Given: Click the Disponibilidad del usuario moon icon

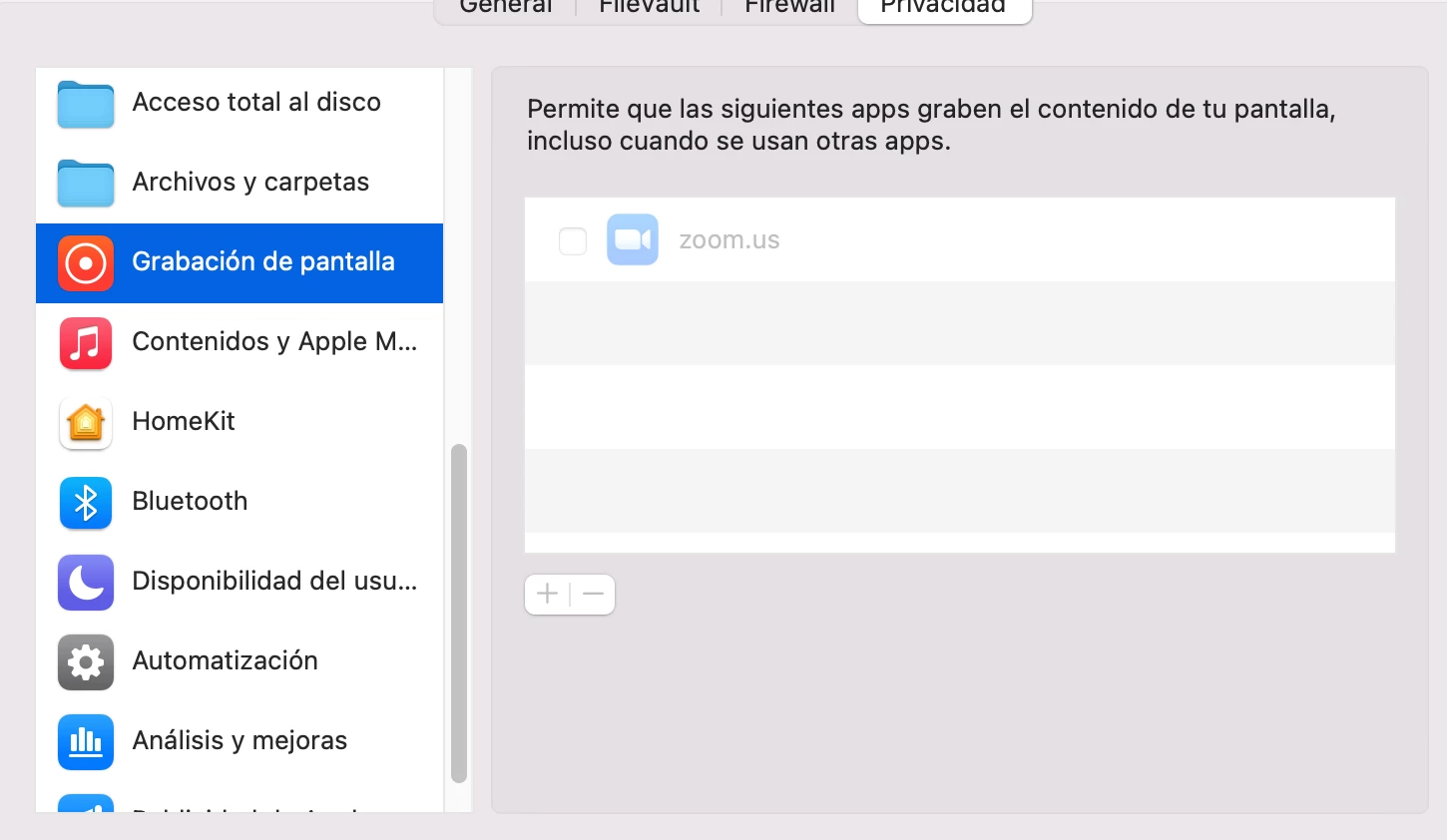Looking at the screenshot, I should [x=86, y=583].
